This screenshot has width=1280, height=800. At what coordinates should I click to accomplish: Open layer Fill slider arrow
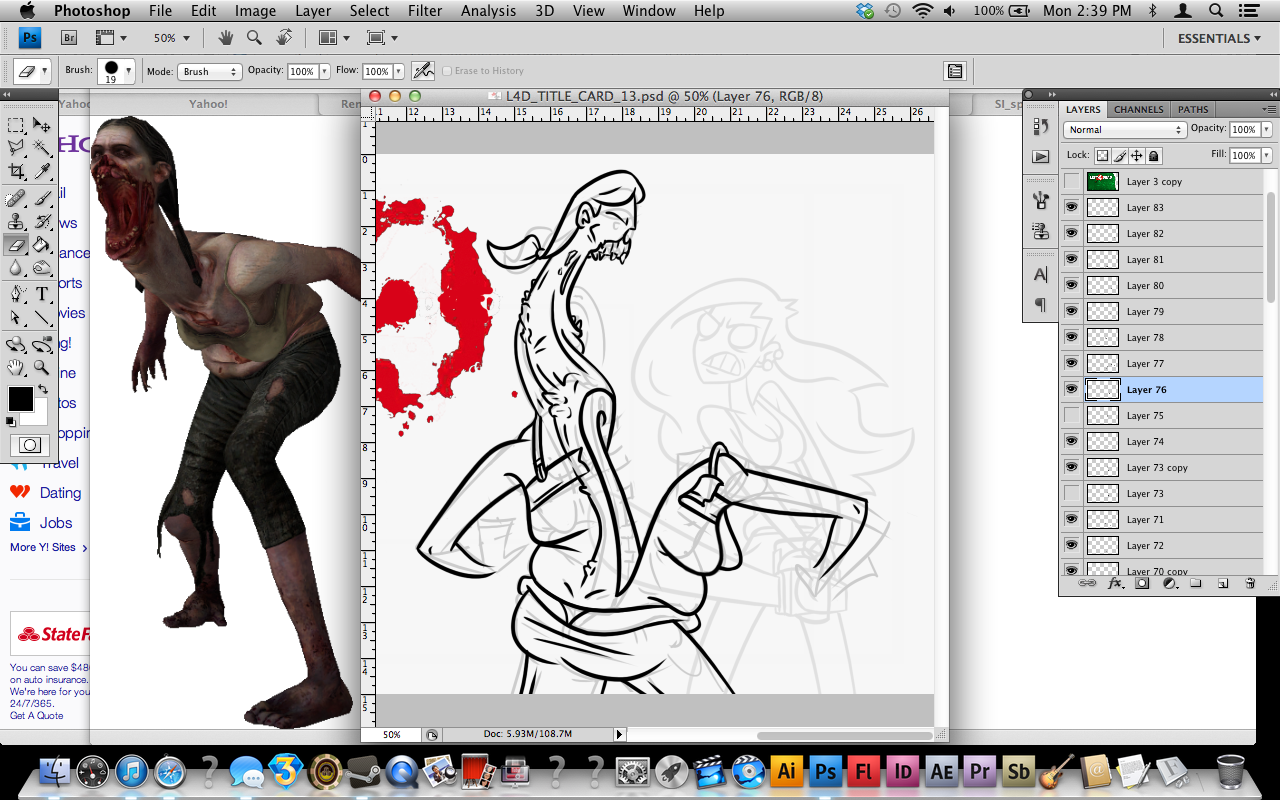(1267, 156)
